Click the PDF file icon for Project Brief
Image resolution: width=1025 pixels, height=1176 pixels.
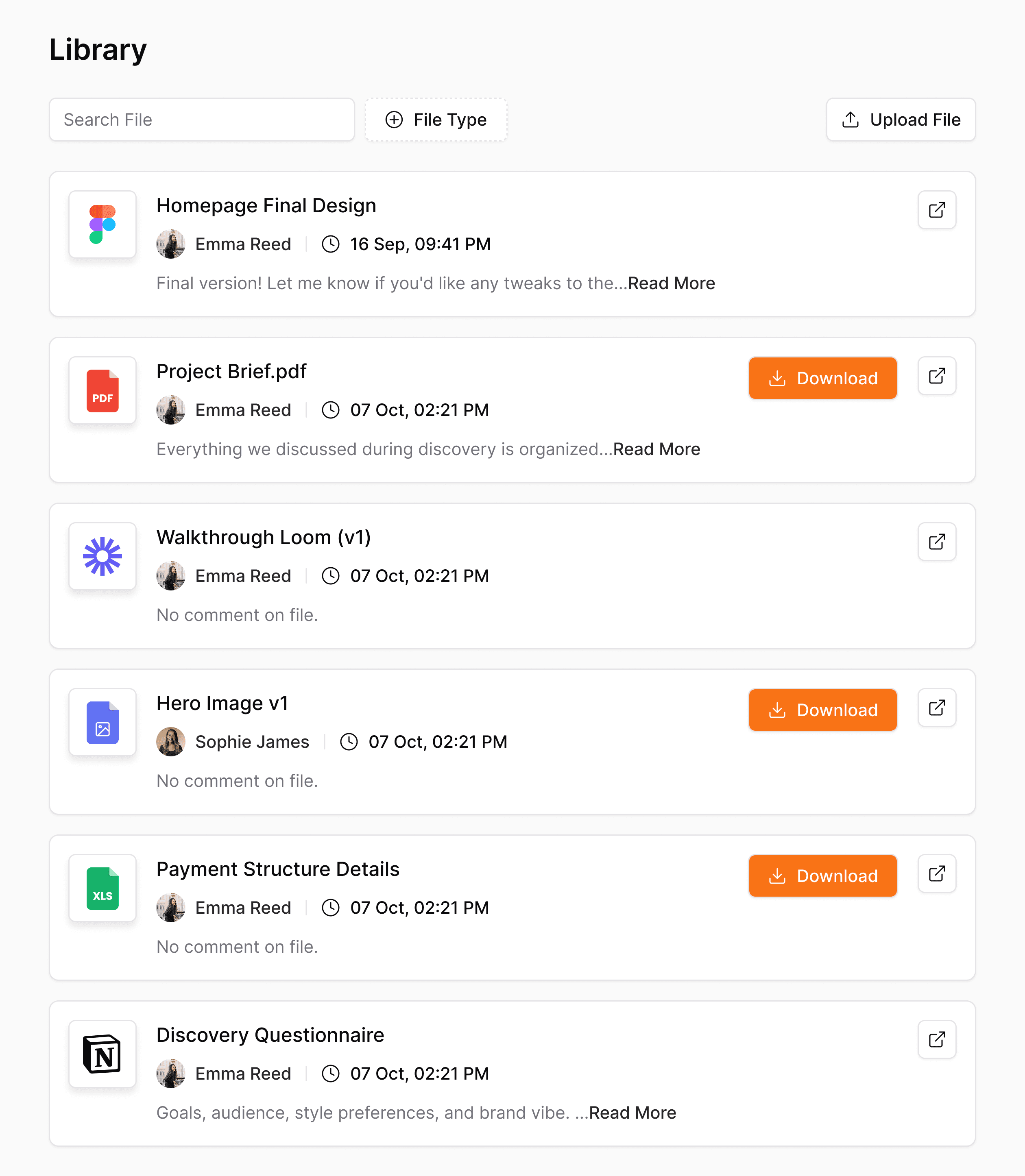(x=102, y=390)
